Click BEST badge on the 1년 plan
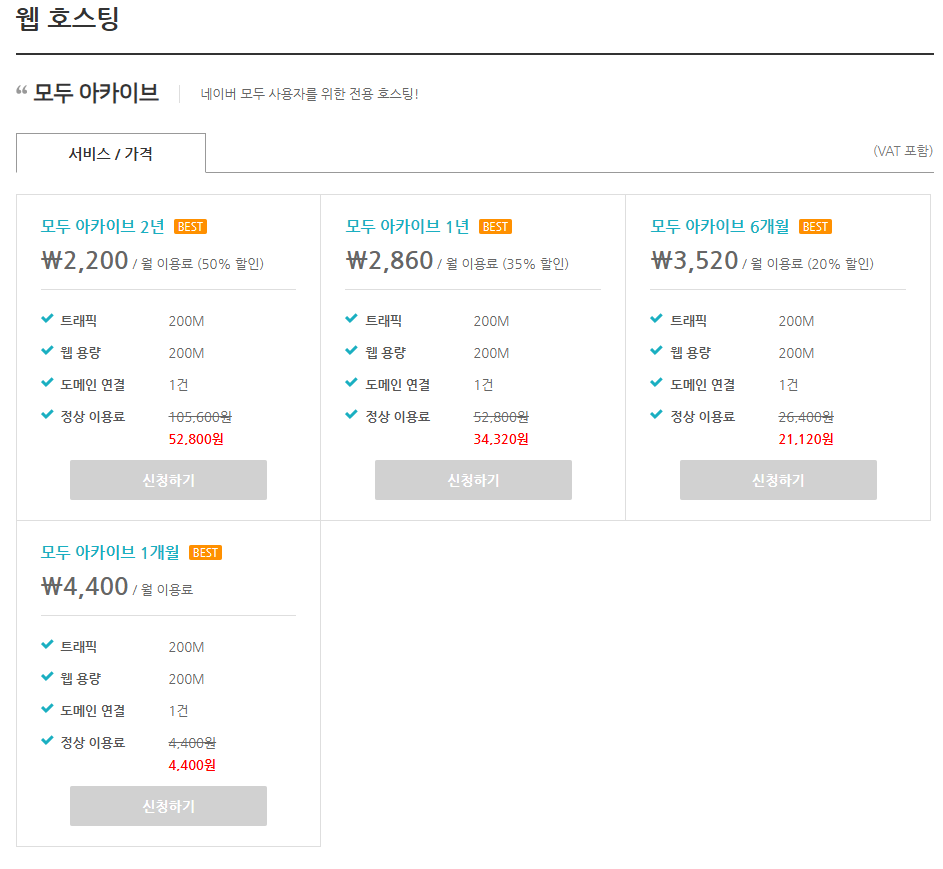Image resolution: width=943 pixels, height=869 pixels. coord(495,227)
